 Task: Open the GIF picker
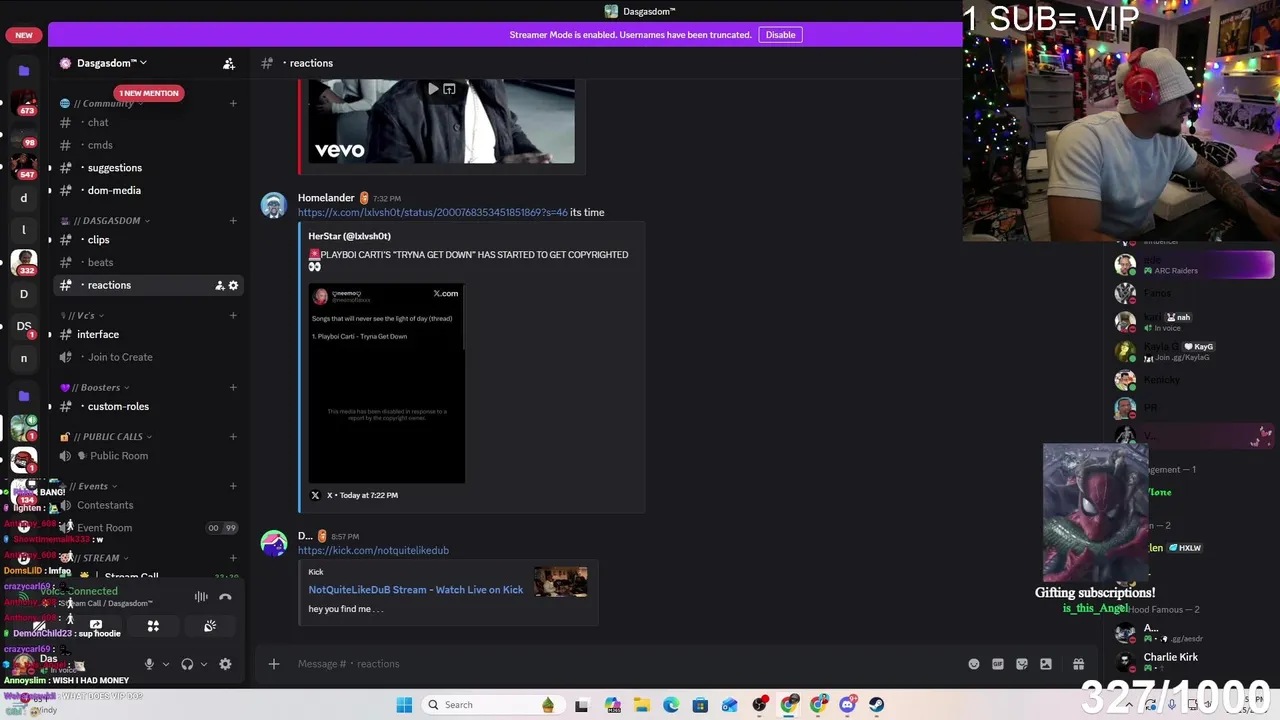(998, 664)
